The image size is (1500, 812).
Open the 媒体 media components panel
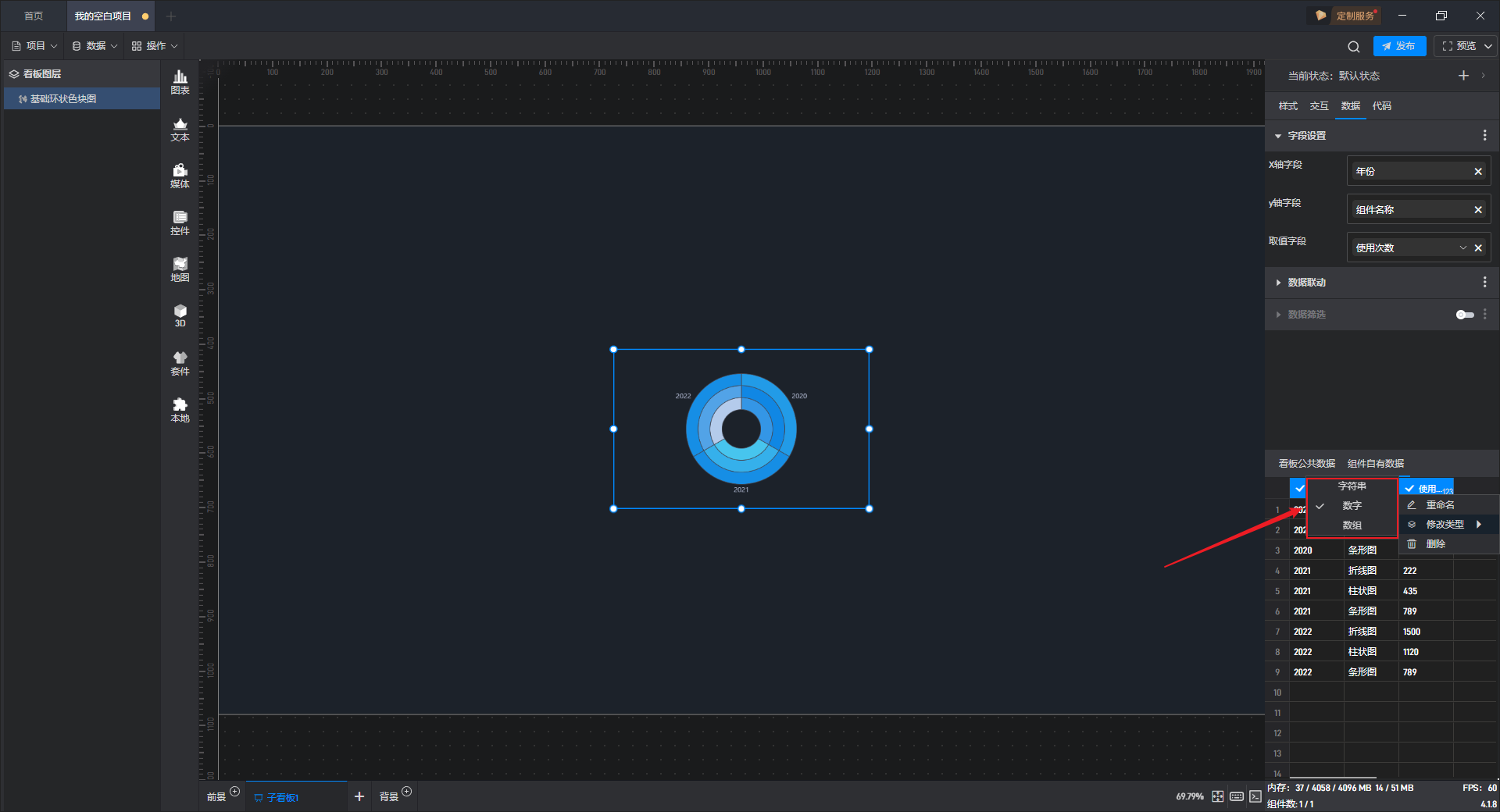[180, 176]
